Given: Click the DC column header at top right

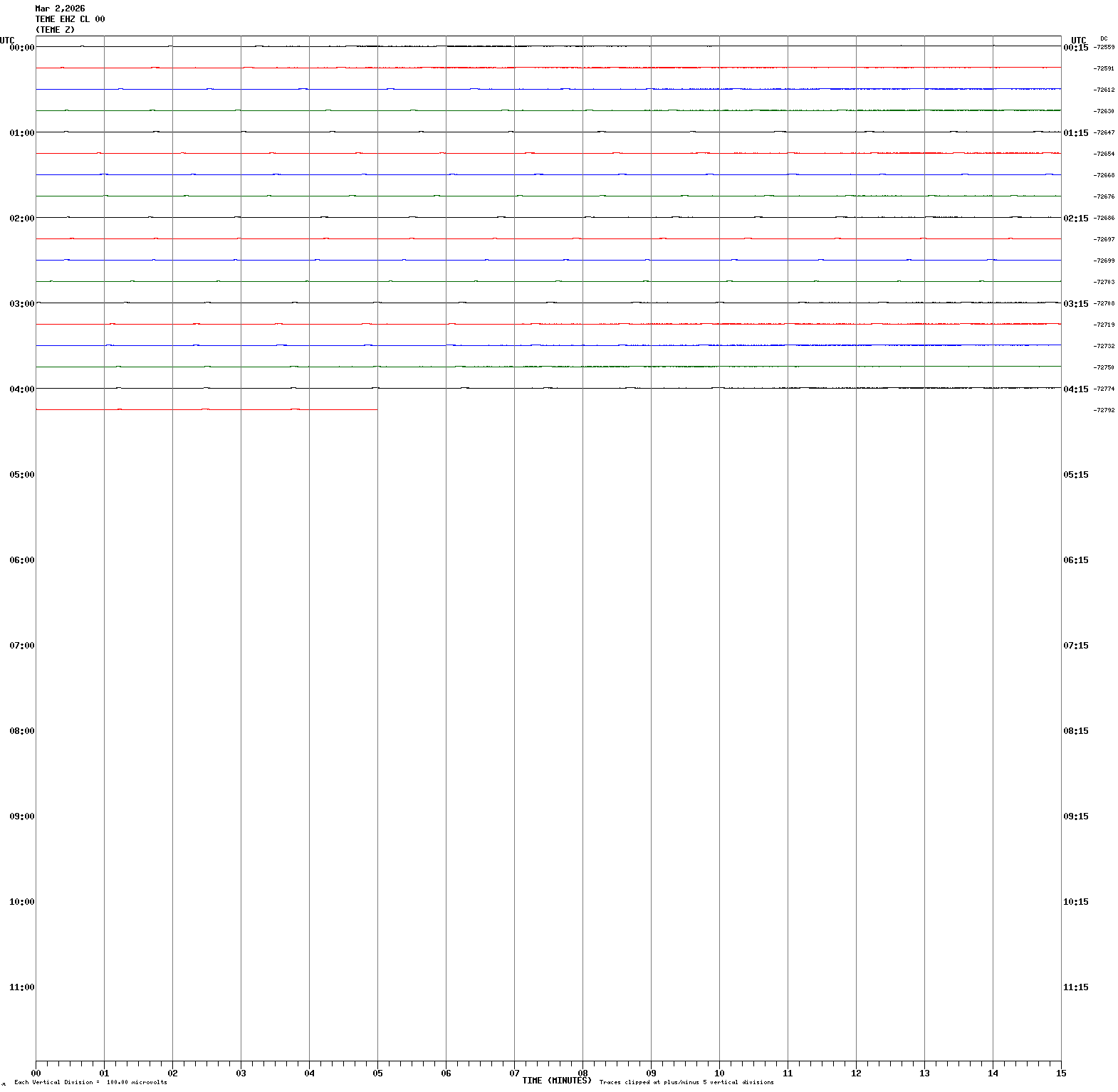Looking at the screenshot, I should 1104,38.
